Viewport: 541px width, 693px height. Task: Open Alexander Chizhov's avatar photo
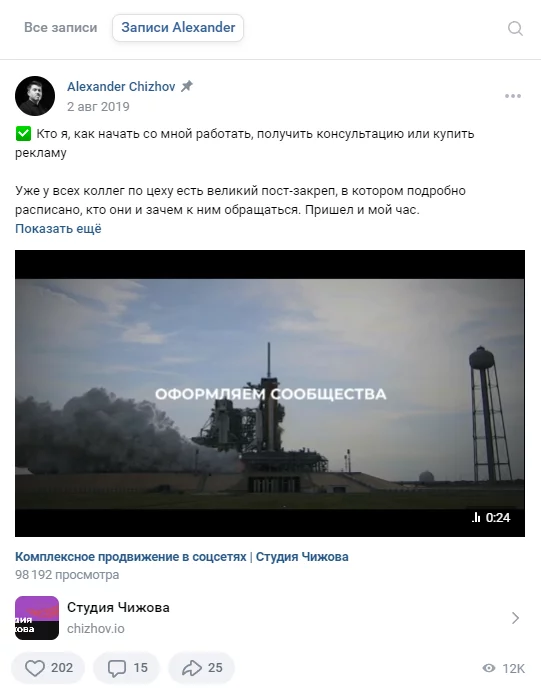pyautogui.click(x=35, y=96)
